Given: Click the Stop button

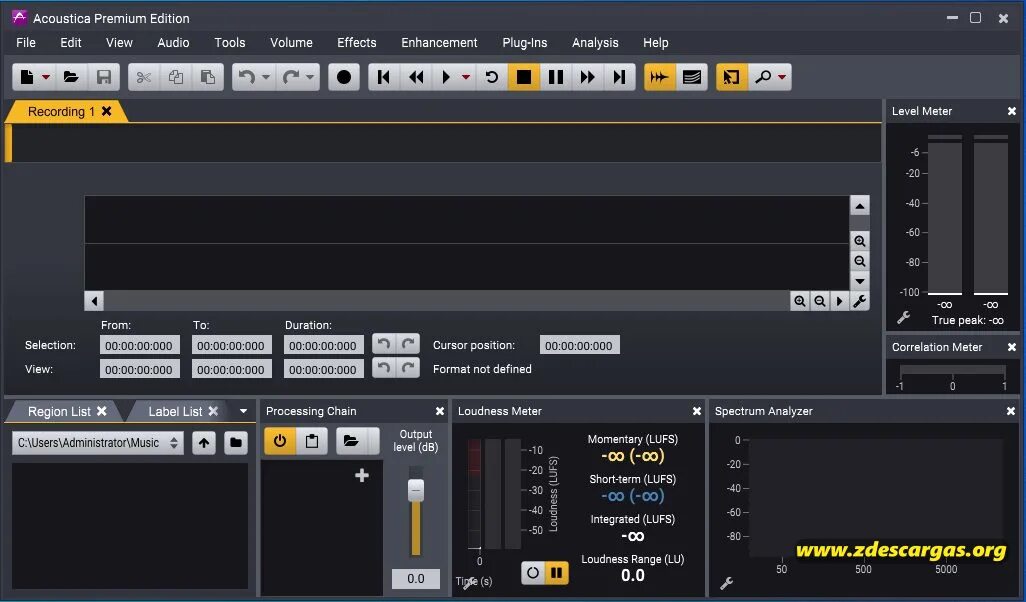Looking at the screenshot, I should point(523,77).
